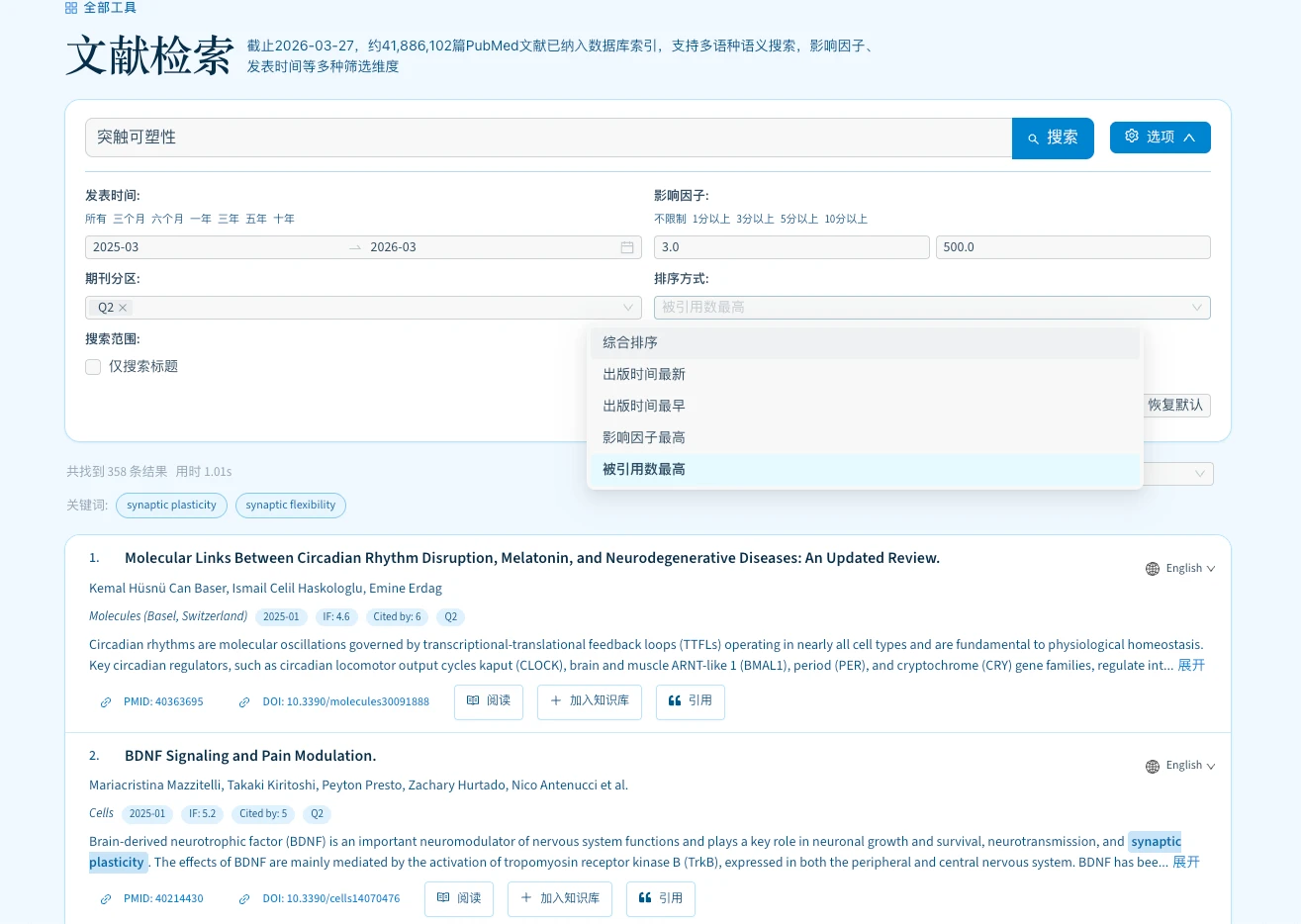Image resolution: width=1301 pixels, height=924 pixels.
Task: Click the link icon beside PMID 40363695
Action: point(106,702)
